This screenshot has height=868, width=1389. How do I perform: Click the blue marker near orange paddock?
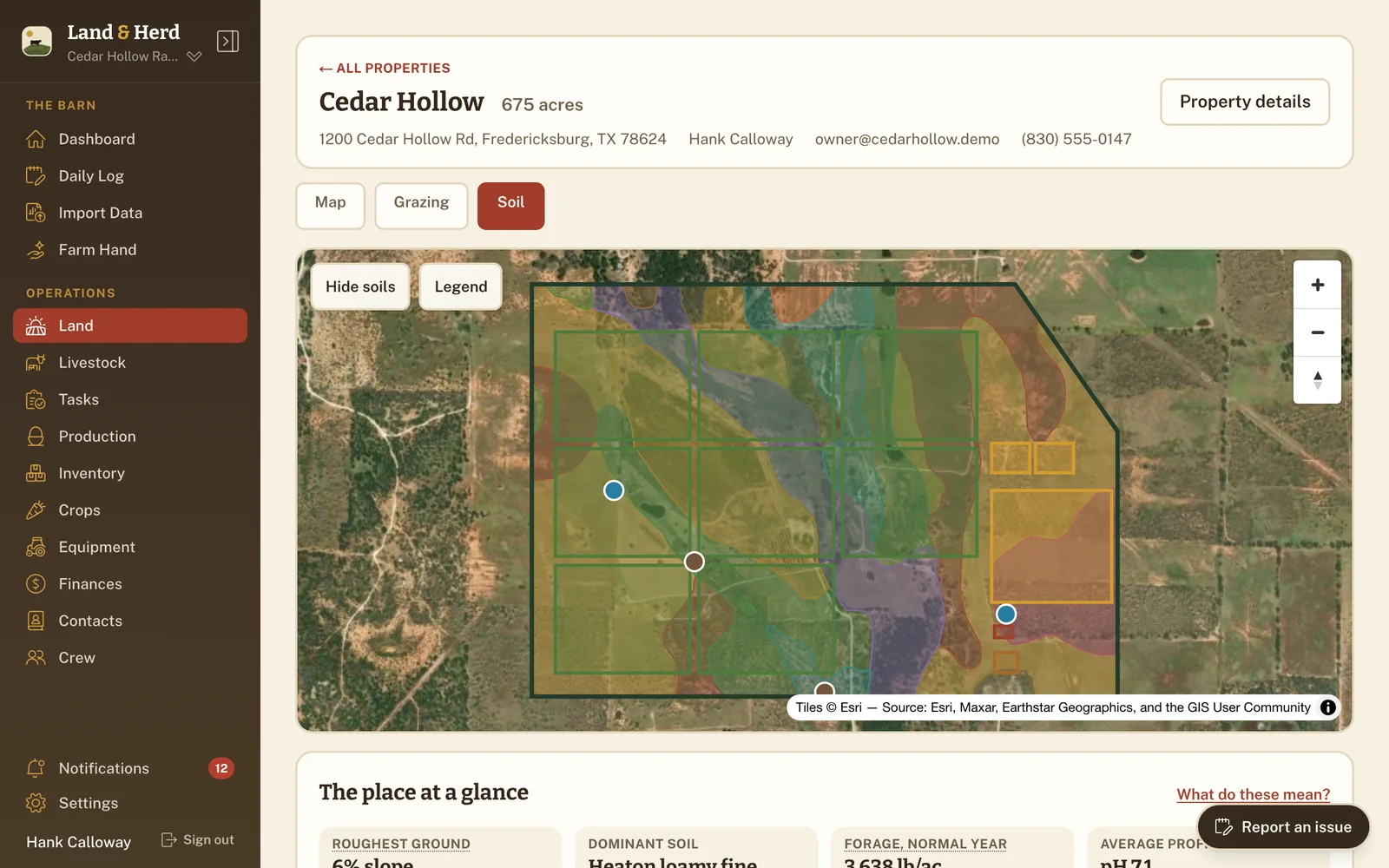[1005, 614]
